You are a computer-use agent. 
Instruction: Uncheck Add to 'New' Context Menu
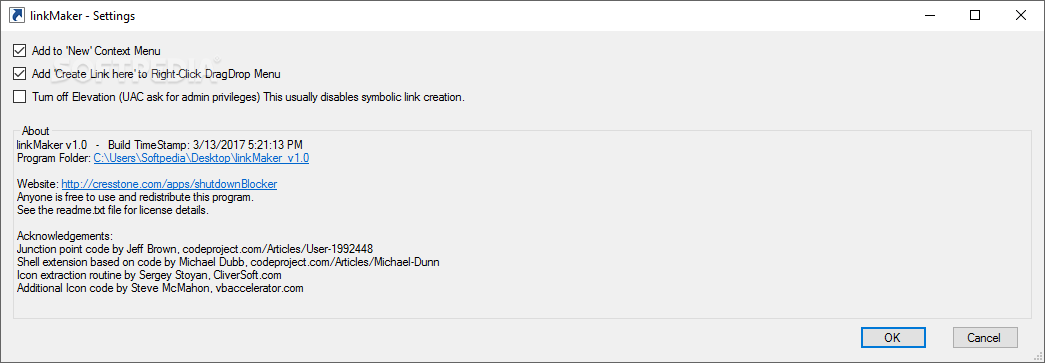(x=19, y=51)
